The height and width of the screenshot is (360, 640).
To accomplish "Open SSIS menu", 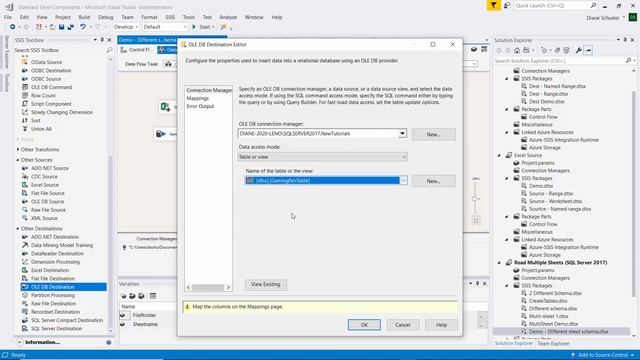I will (x=170, y=17).
